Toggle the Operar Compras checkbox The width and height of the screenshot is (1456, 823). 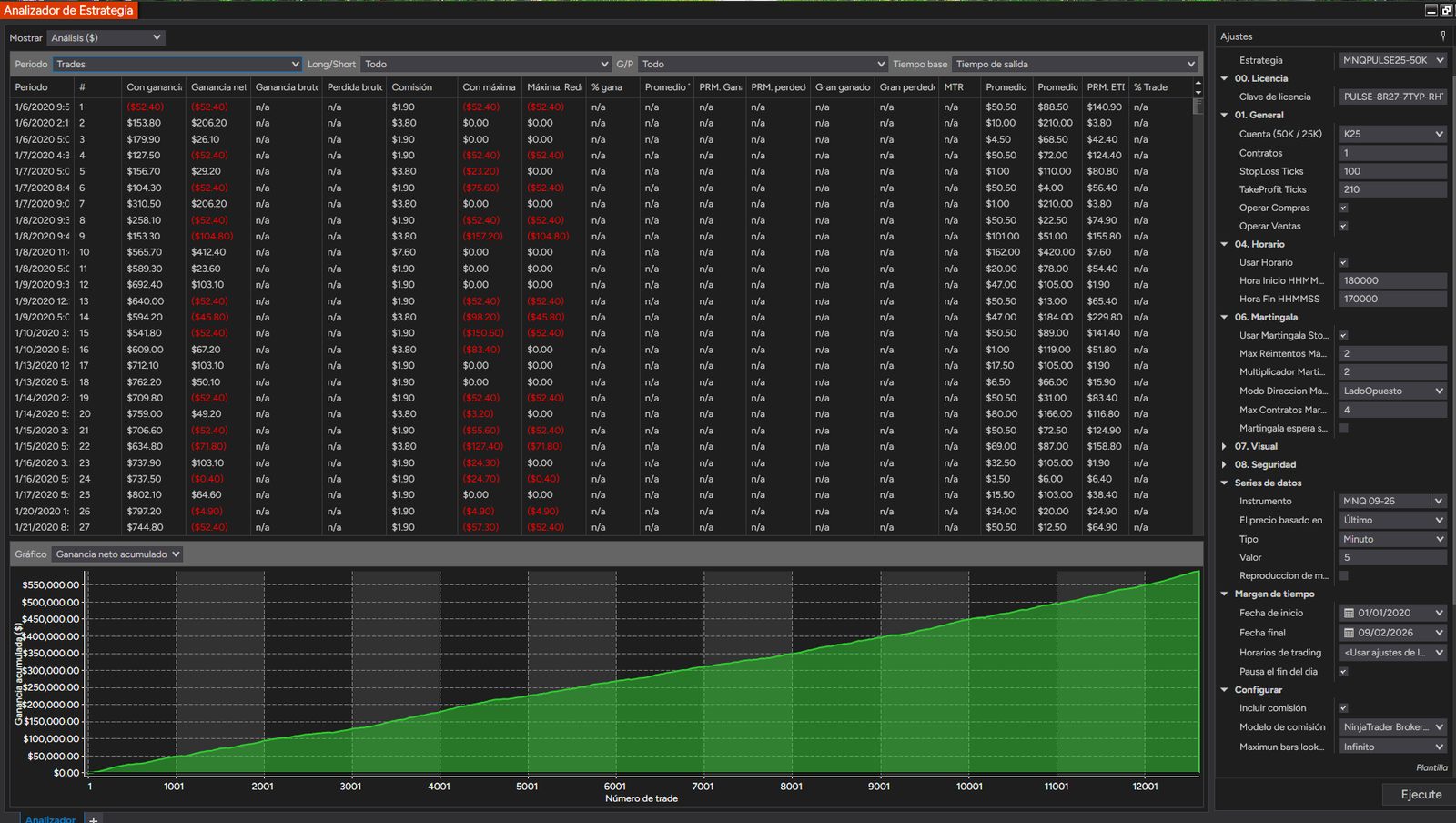[x=1343, y=208]
